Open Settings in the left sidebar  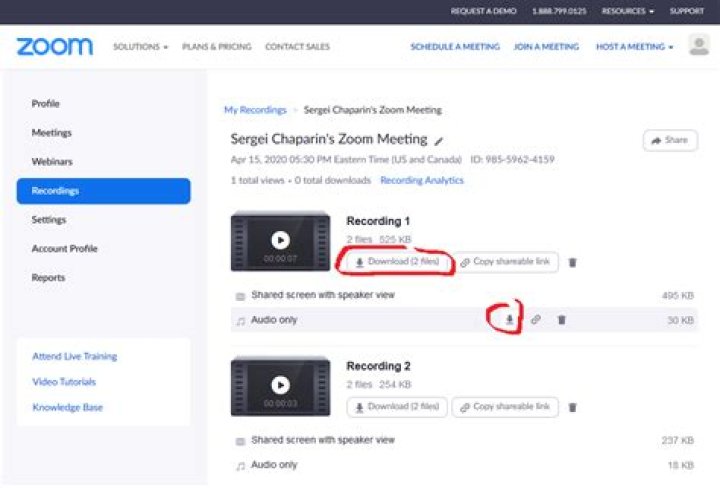49,220
